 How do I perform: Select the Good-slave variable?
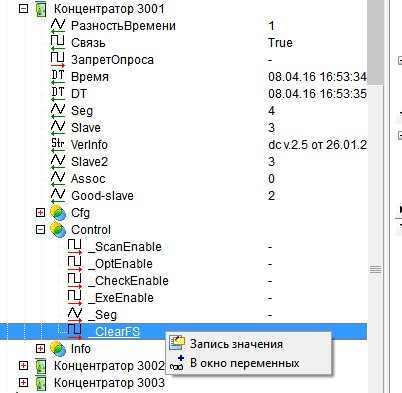pos(102,196)
